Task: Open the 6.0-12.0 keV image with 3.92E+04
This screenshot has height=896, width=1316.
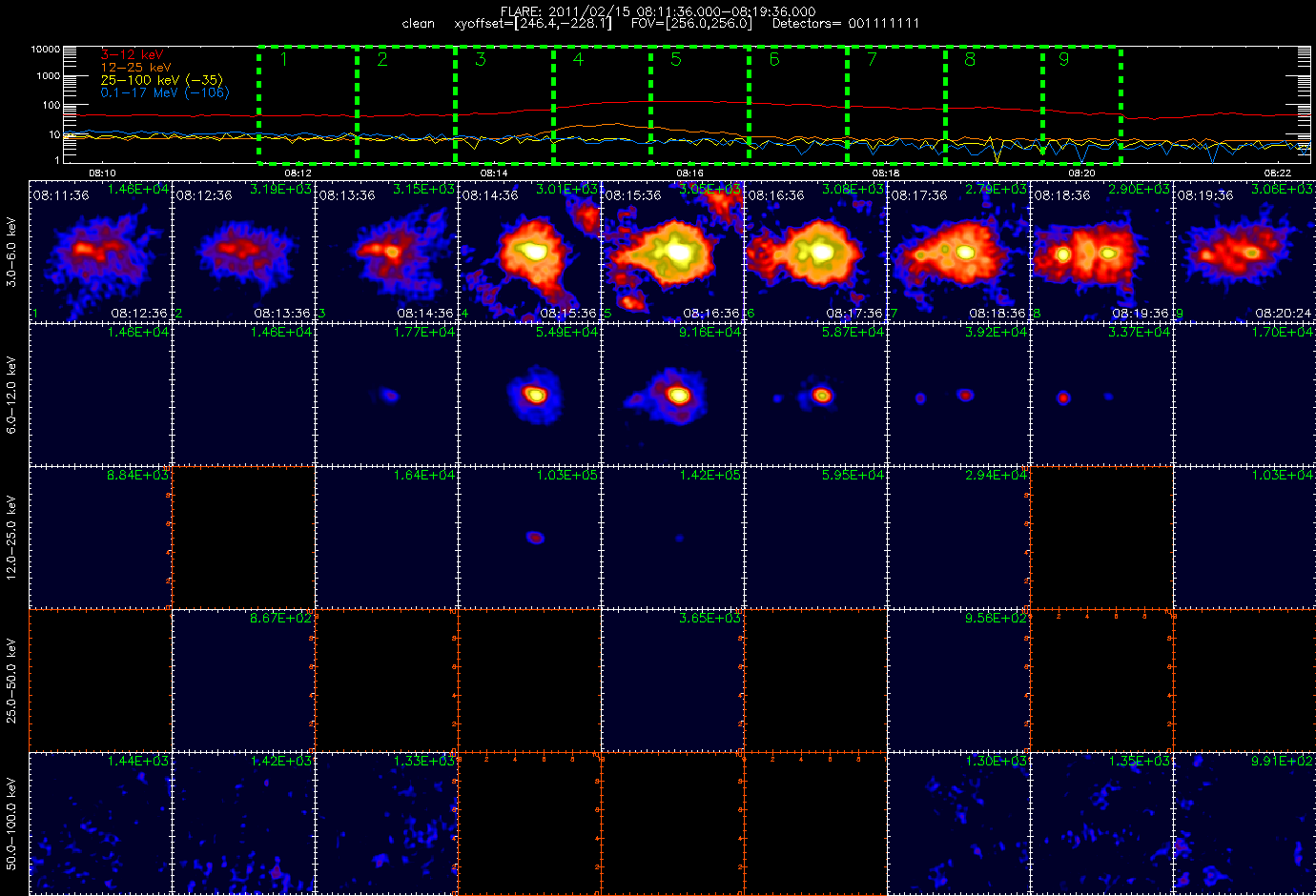Action: coord(958,394)
